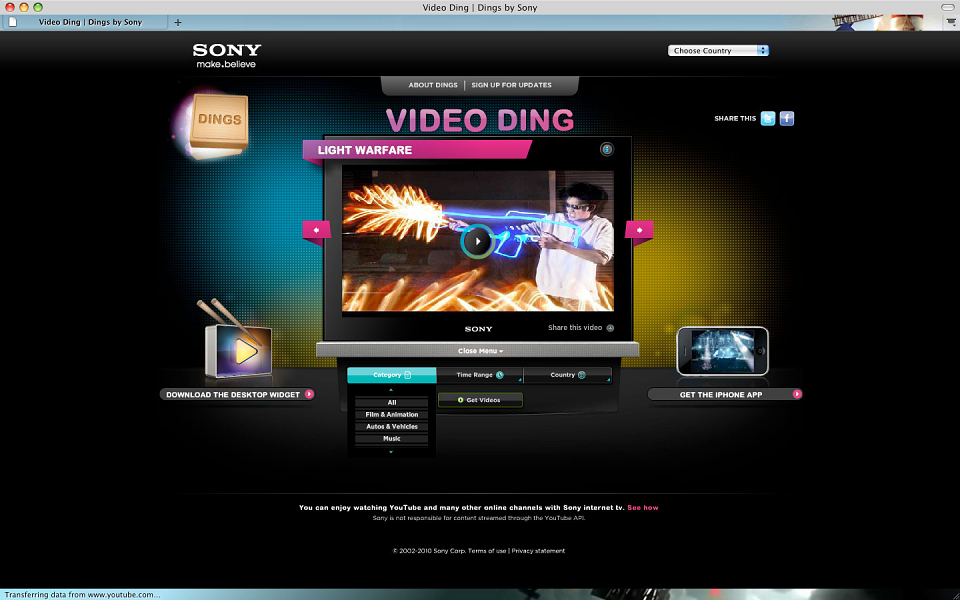The image size is (960, 600).
Task: Click the Get Videos button
Action: [x=480, y=400]
